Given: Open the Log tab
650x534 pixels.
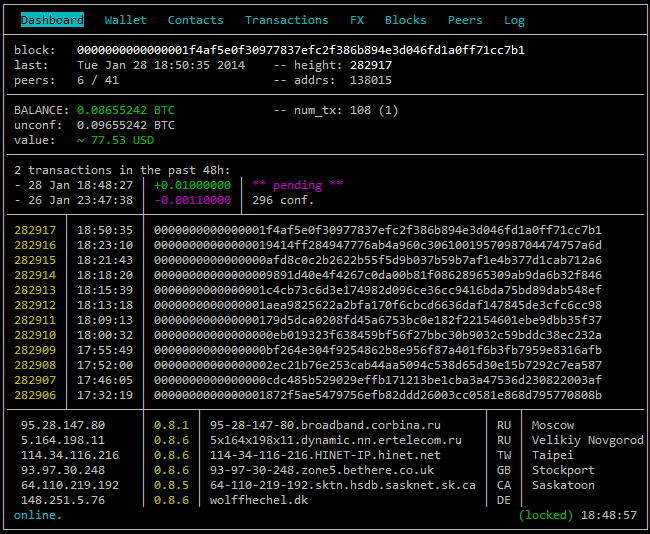Looking at the screenshot, I should (514, 20).
